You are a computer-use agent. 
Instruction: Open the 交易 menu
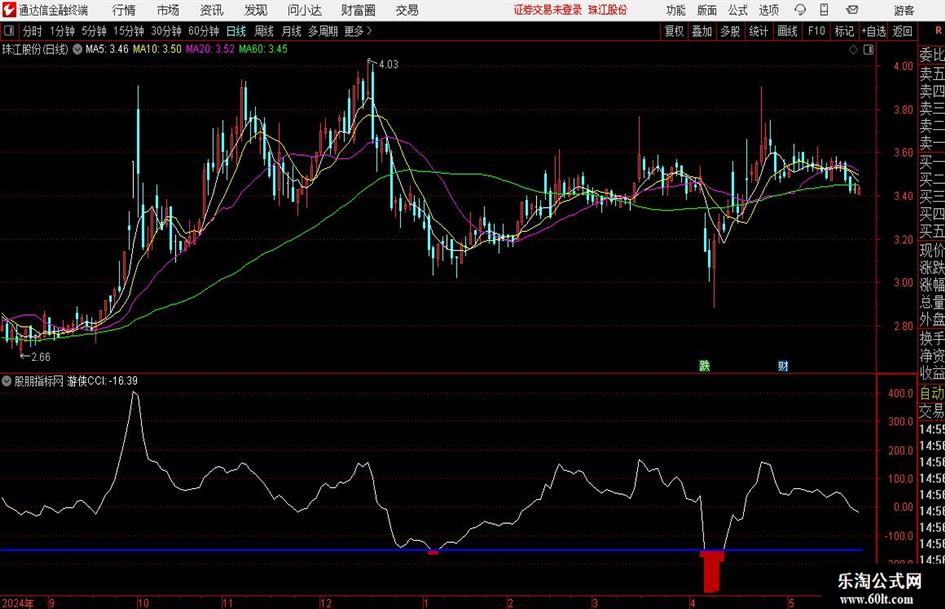pyautogui.click(x=407, y=10)
